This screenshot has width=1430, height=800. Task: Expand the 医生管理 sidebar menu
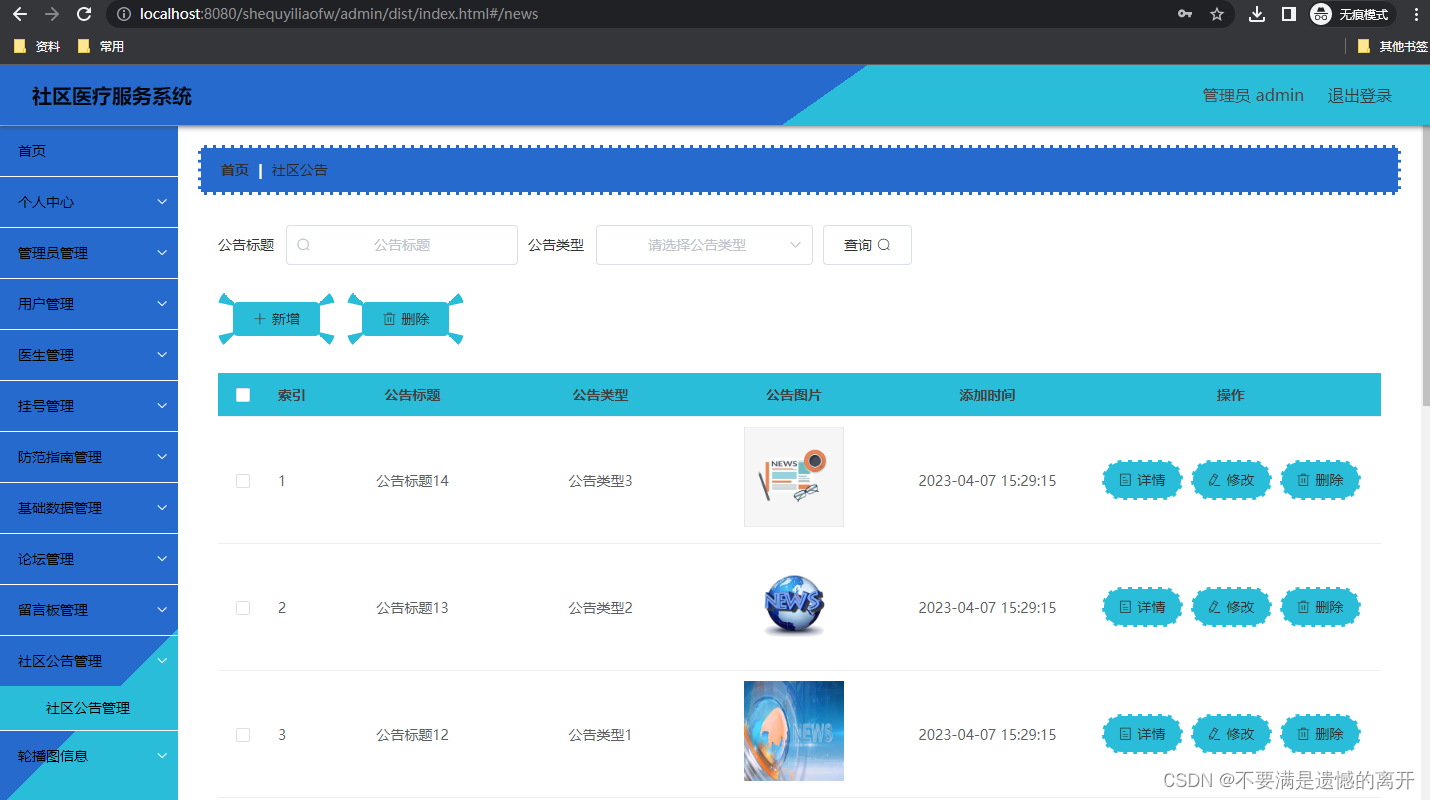pyautogui.click(x=89, y=354)
